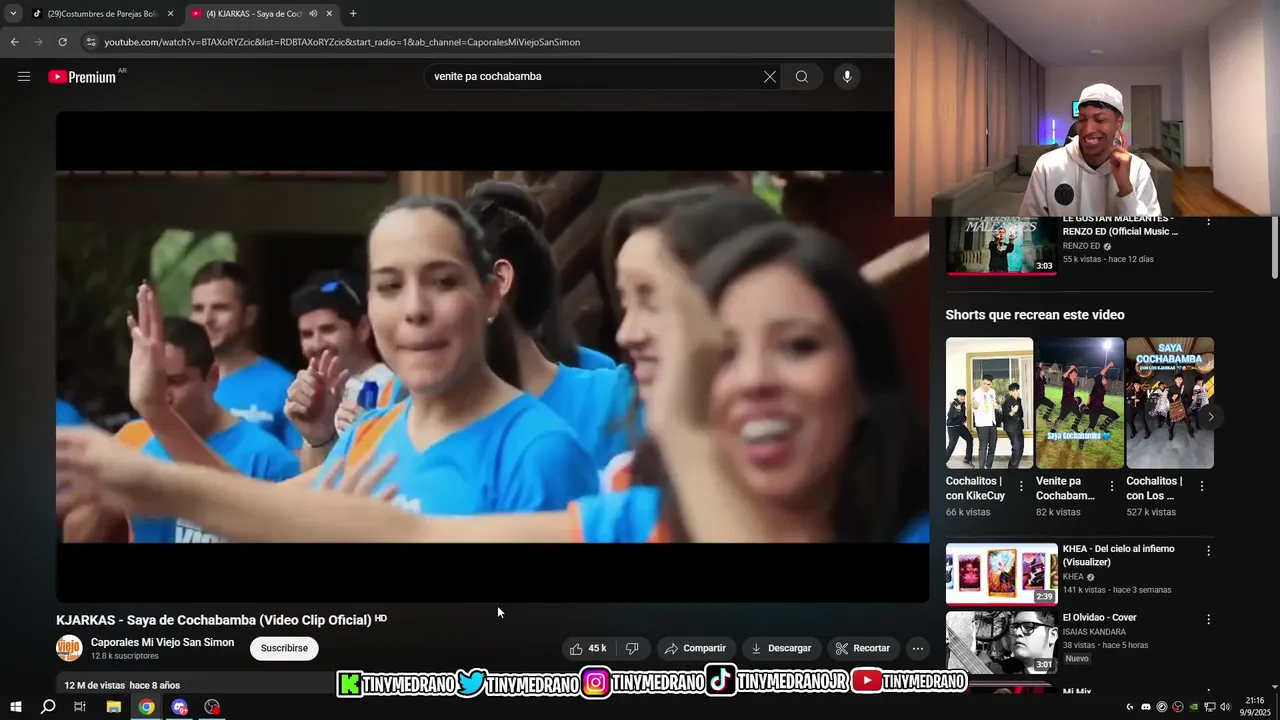
Task: Like the video with 45 k likes
Action: [588, 648]
